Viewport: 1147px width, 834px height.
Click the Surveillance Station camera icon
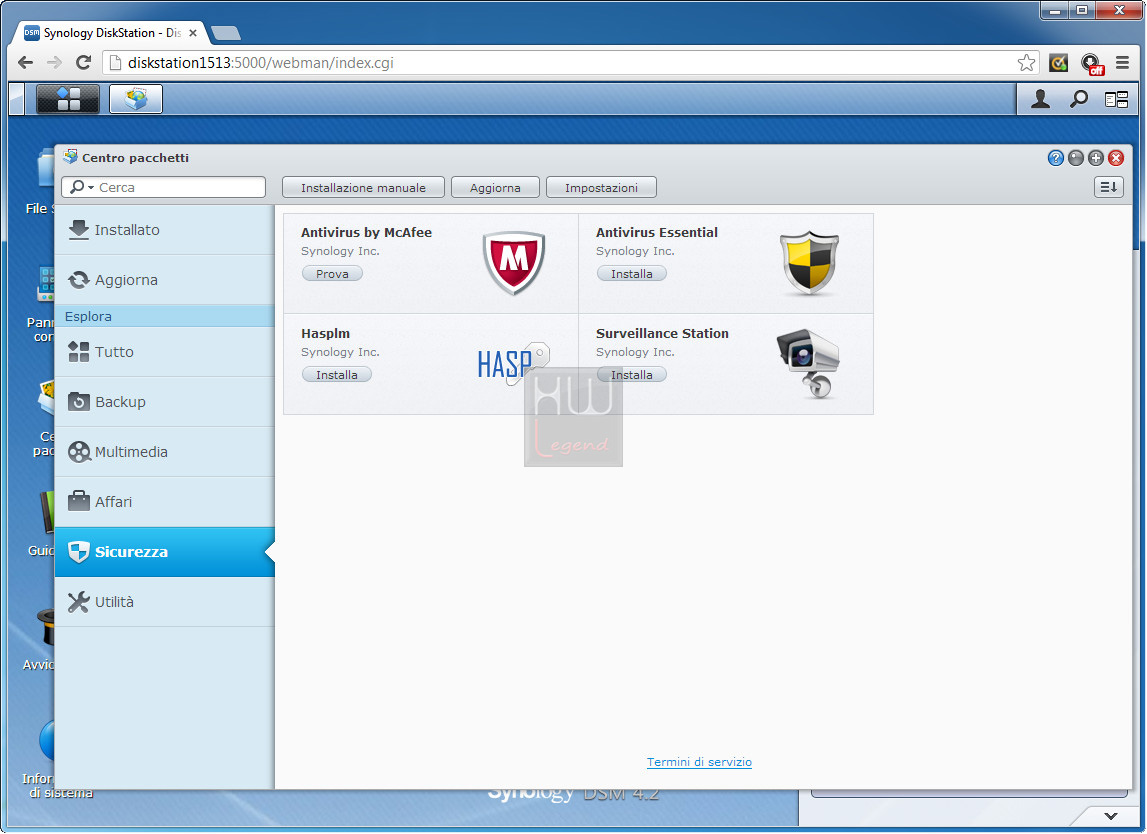tap(808, 364)
